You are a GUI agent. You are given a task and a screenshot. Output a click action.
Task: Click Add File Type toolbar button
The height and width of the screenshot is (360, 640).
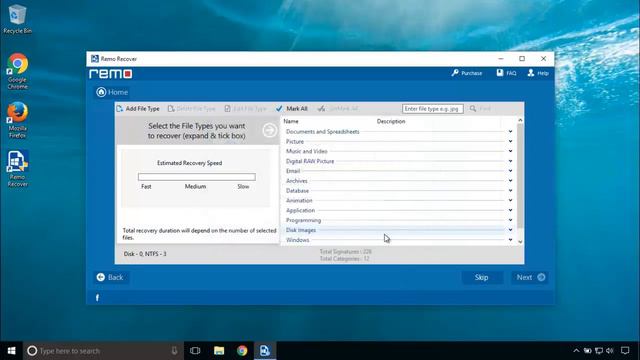click(x=138, y=109)
